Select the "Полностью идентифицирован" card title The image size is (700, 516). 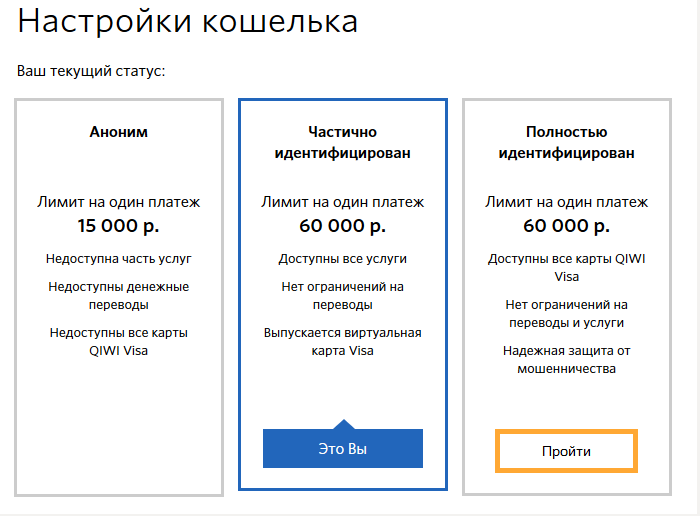[566, 142]
